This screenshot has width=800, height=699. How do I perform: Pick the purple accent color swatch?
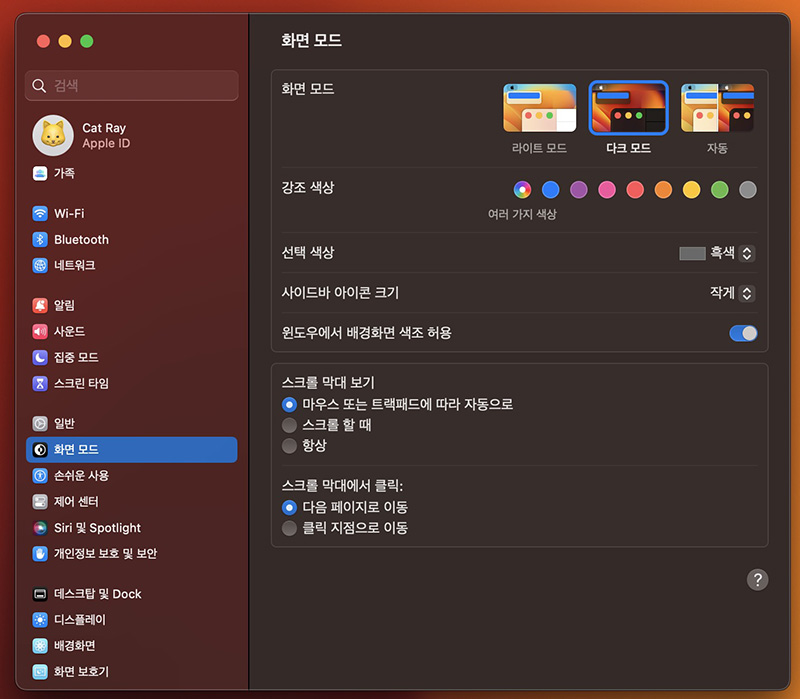point(579,190)
